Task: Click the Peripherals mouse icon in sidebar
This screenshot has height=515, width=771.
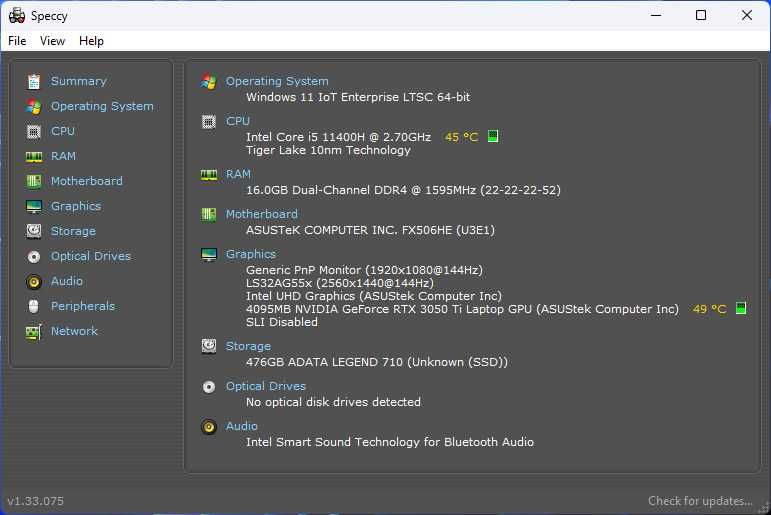Action: click(34, 306)
